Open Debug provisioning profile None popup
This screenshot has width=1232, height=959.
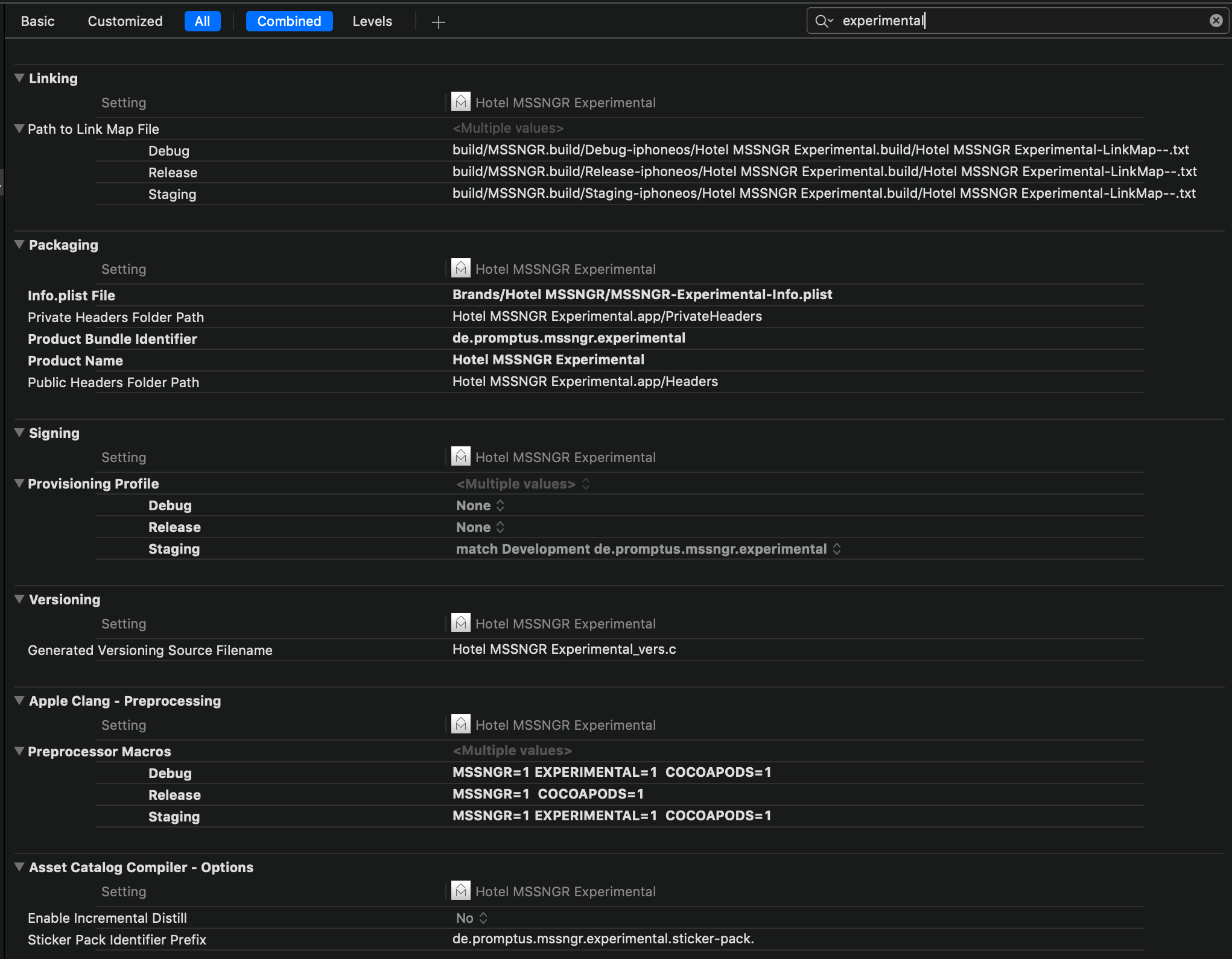pos(480,505)
